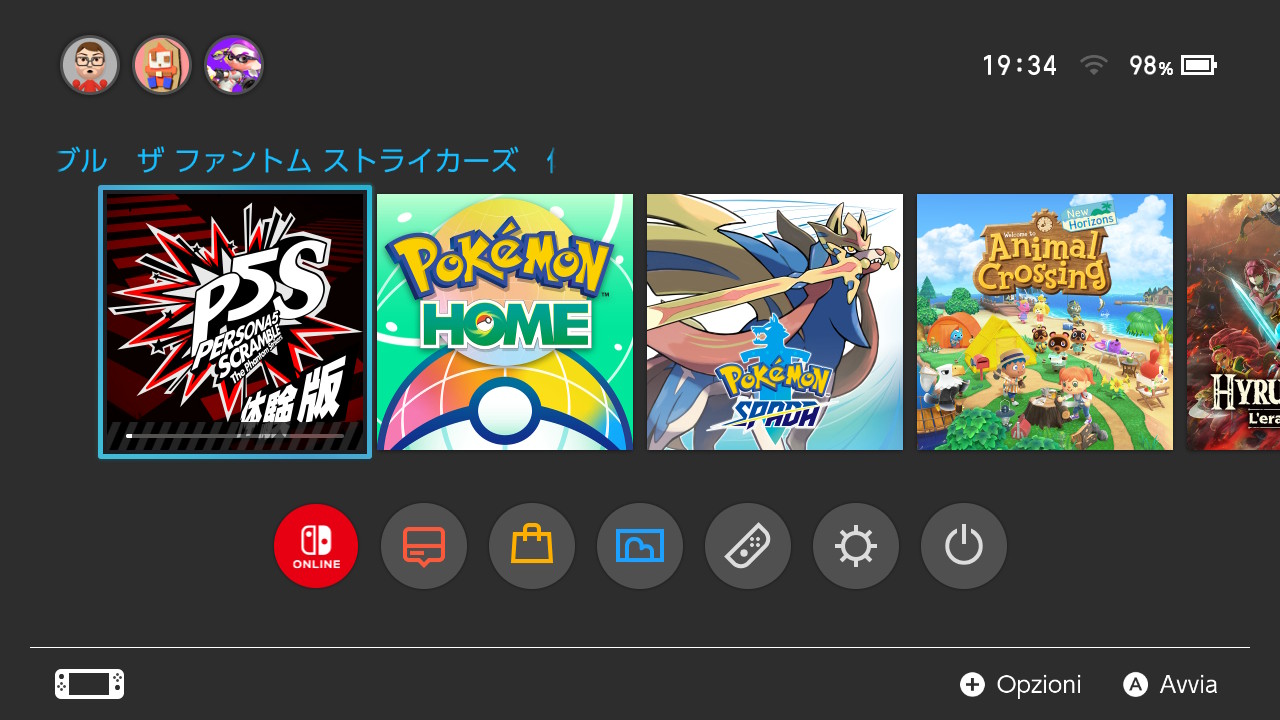The width and height of the screenshot is (1280, 720).
Task: Open the power Sleep Mode icon
Action: click(964, 546)
